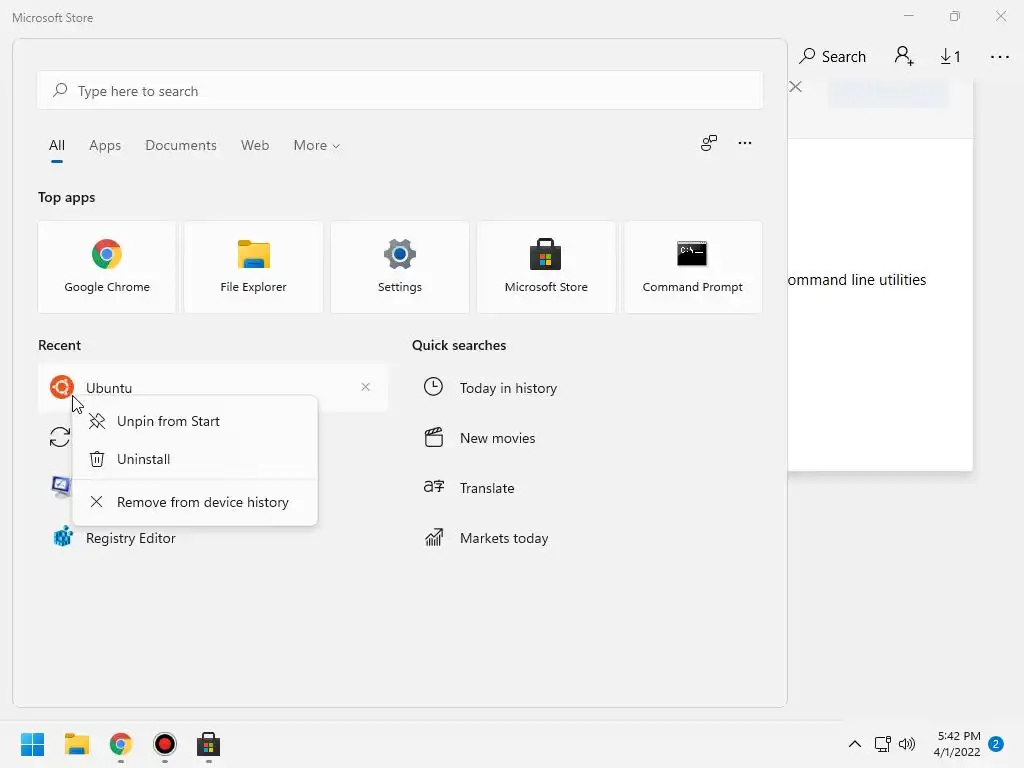Open File Explorer tile in Top apps

253,267
